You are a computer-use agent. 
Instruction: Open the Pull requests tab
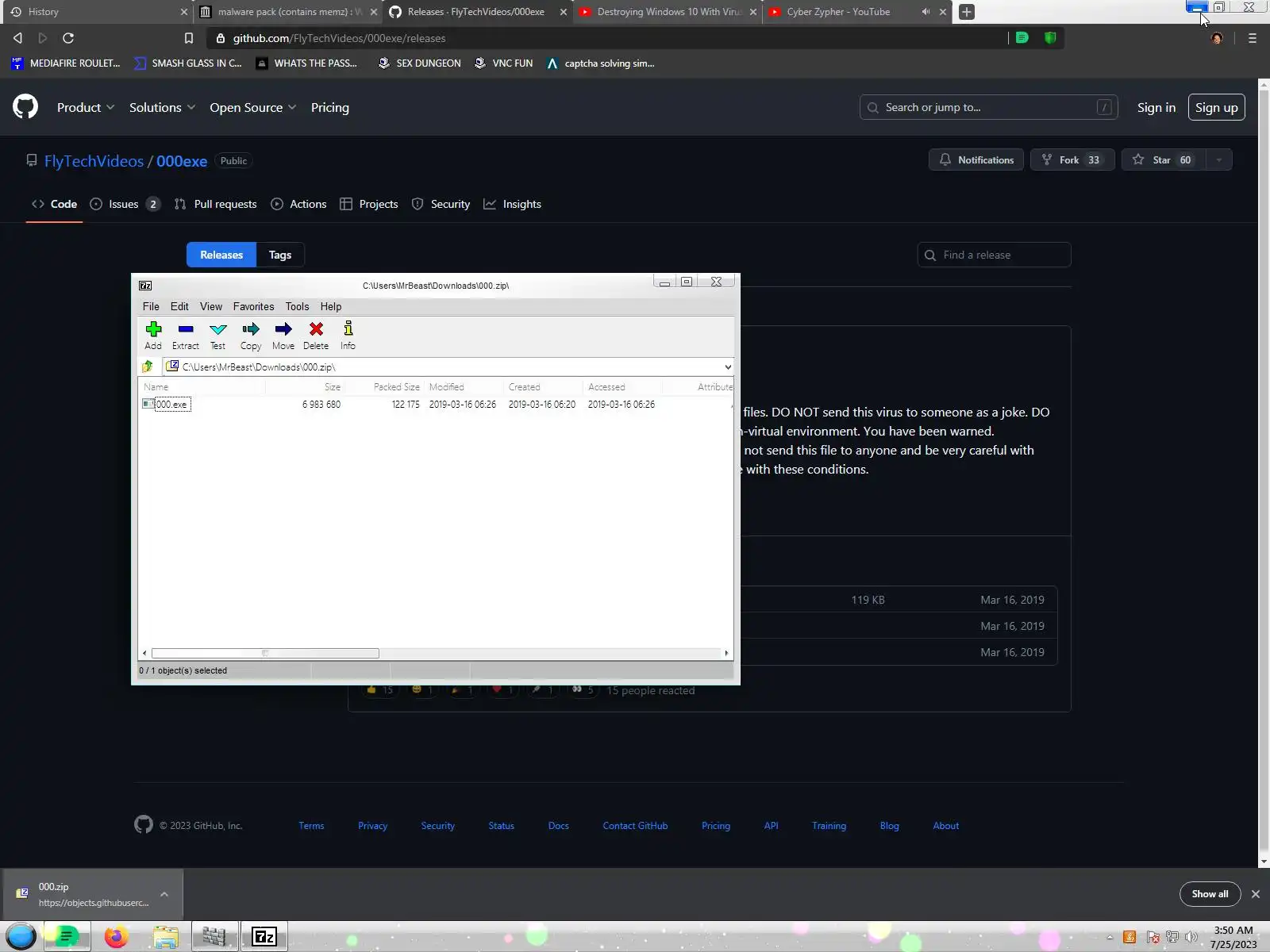click(x=216, y=204)
